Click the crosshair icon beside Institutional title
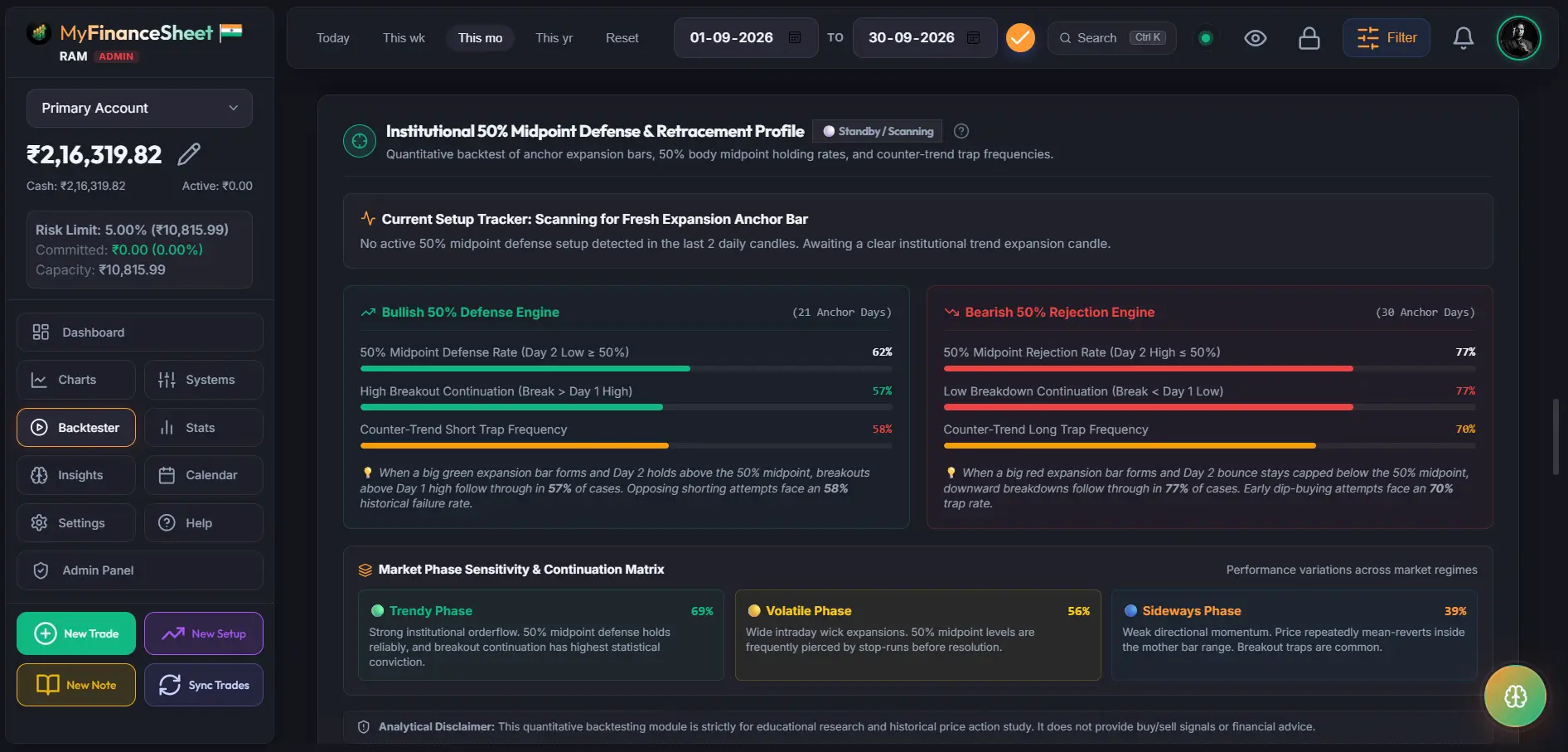 pos(360,141)
